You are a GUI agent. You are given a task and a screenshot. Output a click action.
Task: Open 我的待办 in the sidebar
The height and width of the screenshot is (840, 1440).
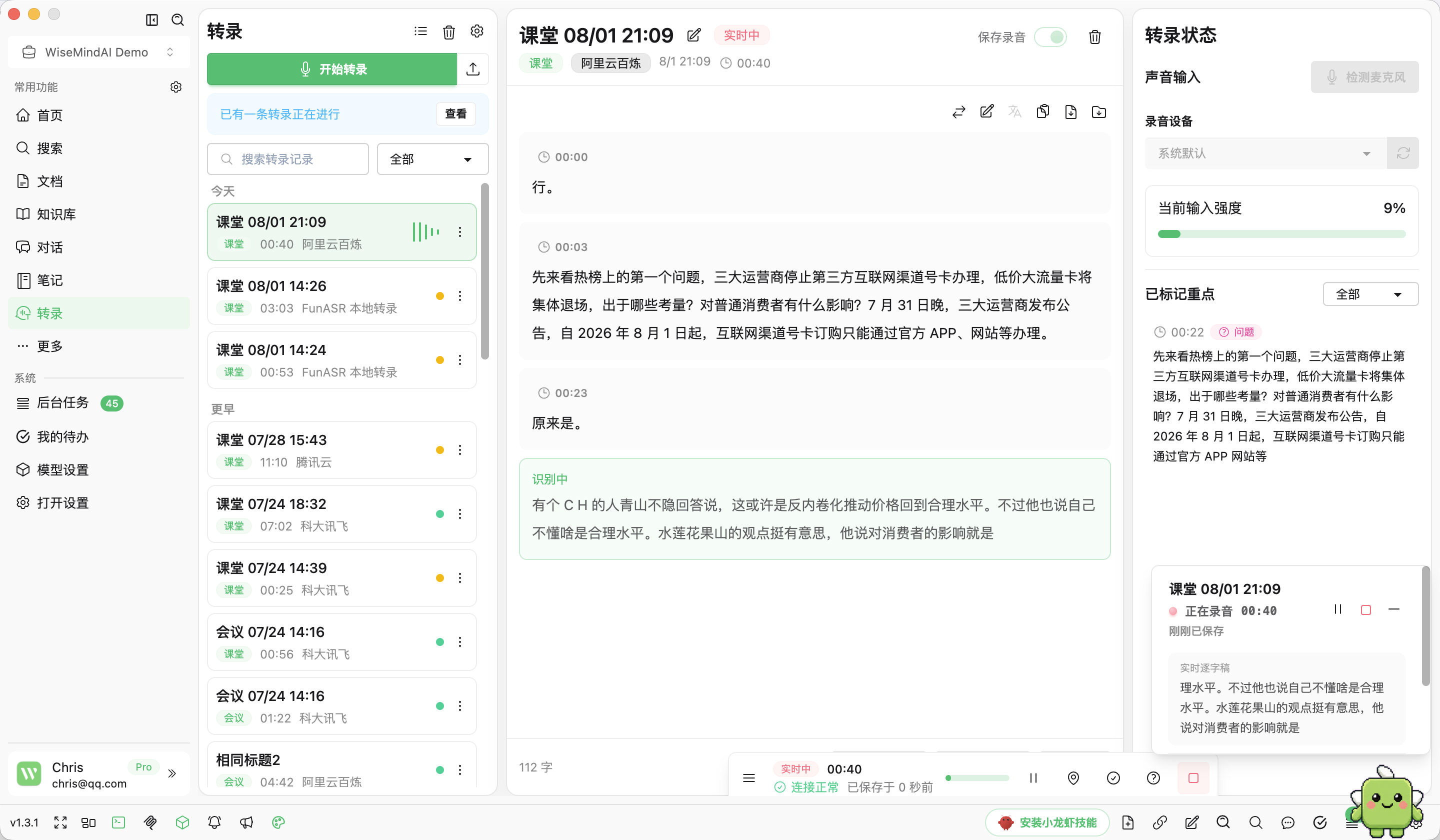99,436
